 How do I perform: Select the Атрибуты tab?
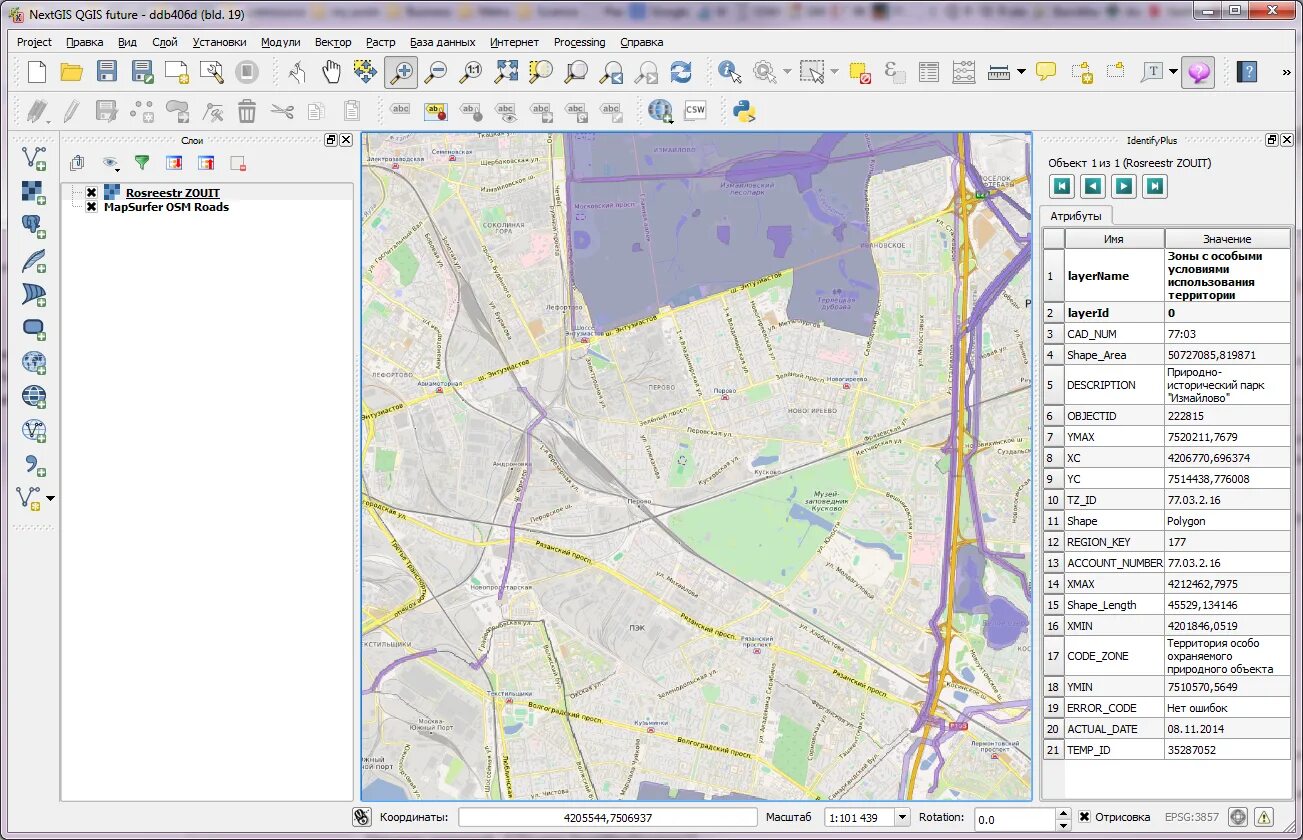1076,216
